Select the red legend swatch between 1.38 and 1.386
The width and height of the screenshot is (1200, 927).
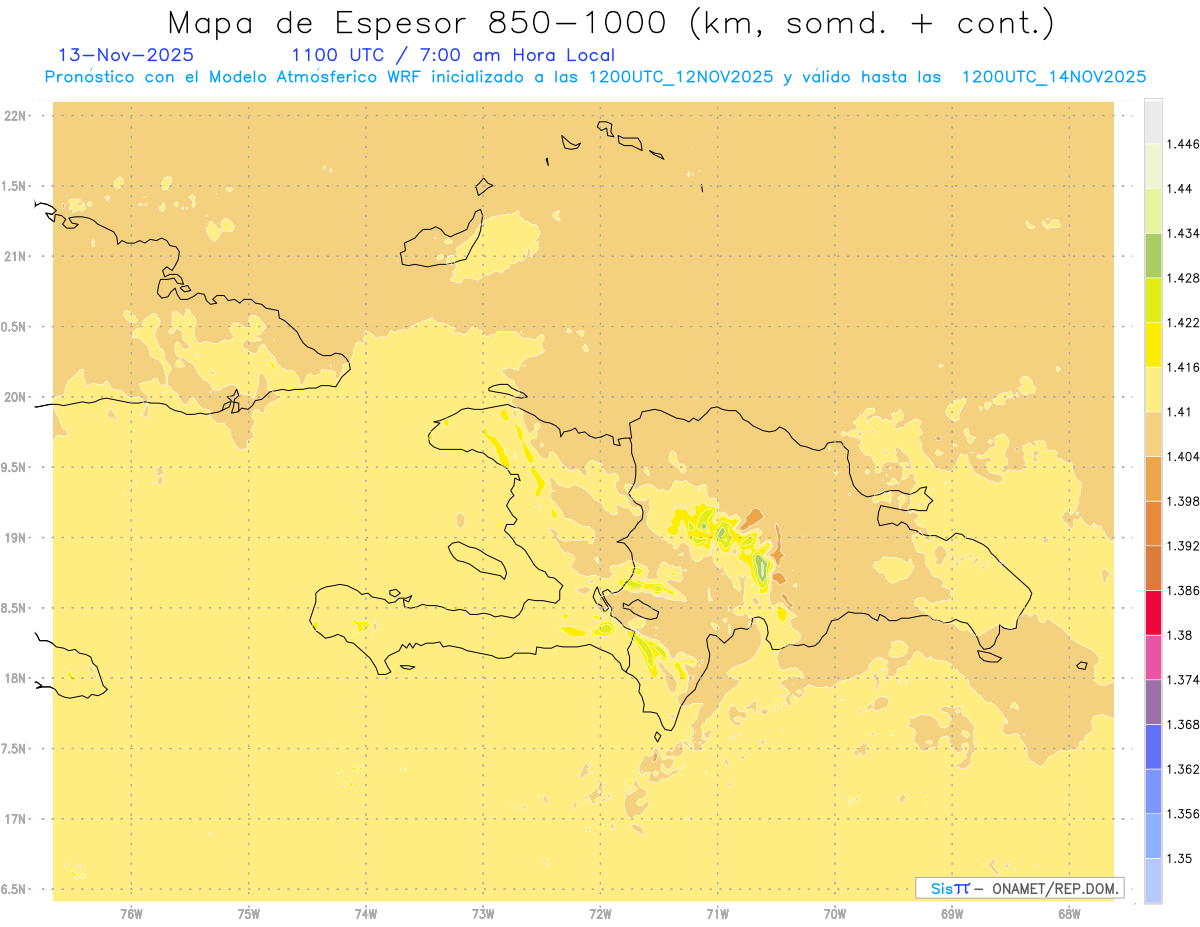click(1153, 612)
